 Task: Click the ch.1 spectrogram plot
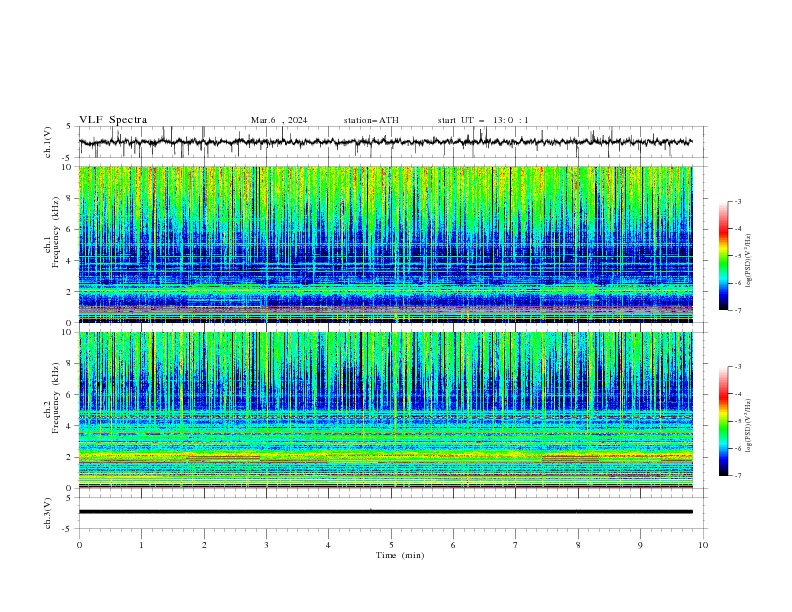pos(385,244)
